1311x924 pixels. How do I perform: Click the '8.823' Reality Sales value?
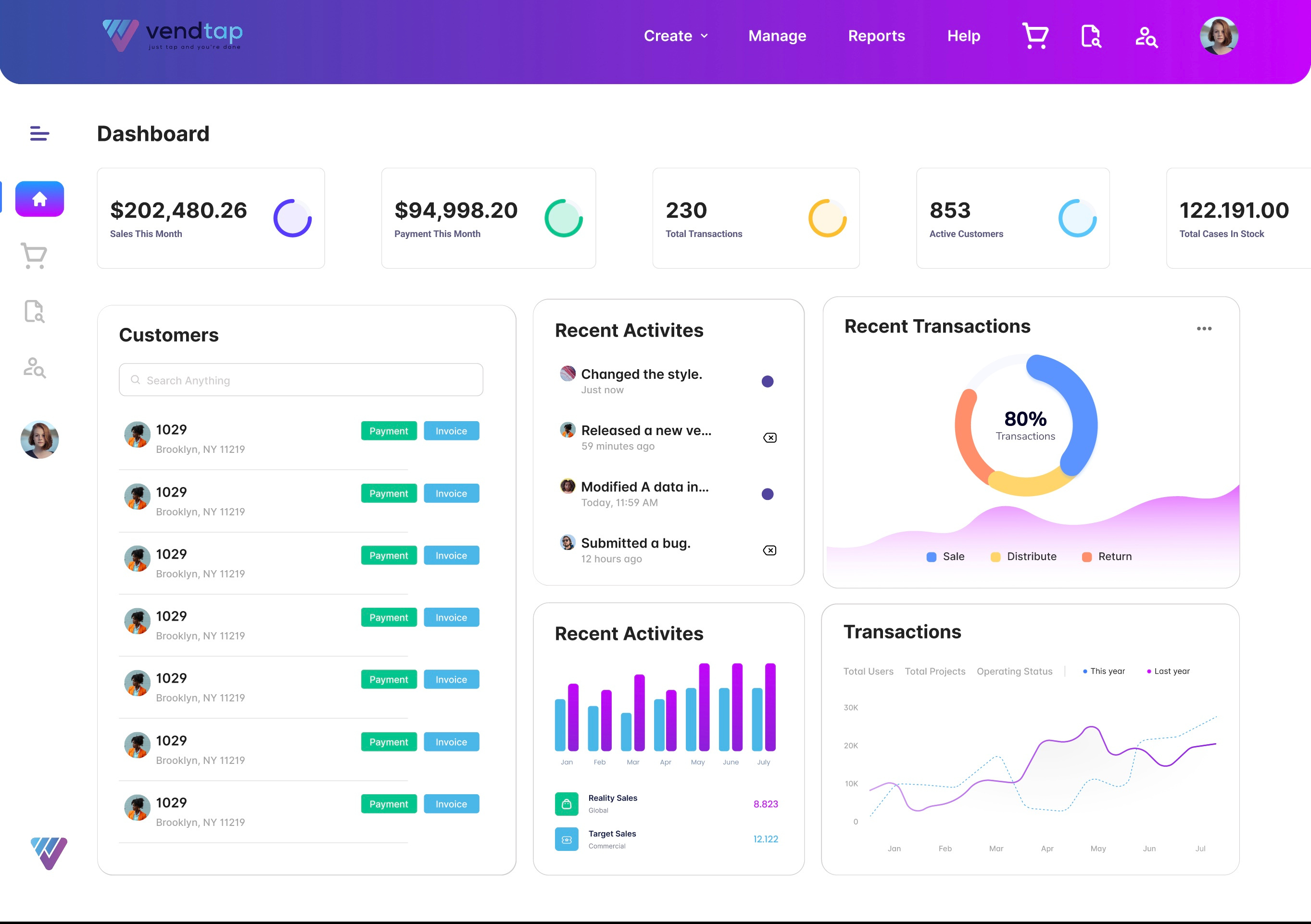(765, 804)
